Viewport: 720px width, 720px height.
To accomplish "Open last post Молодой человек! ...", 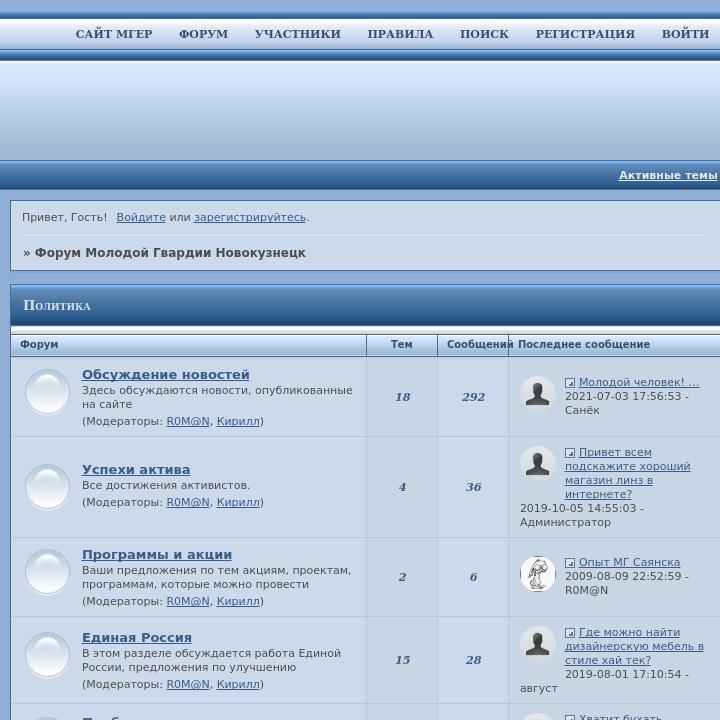I will 639,382.
